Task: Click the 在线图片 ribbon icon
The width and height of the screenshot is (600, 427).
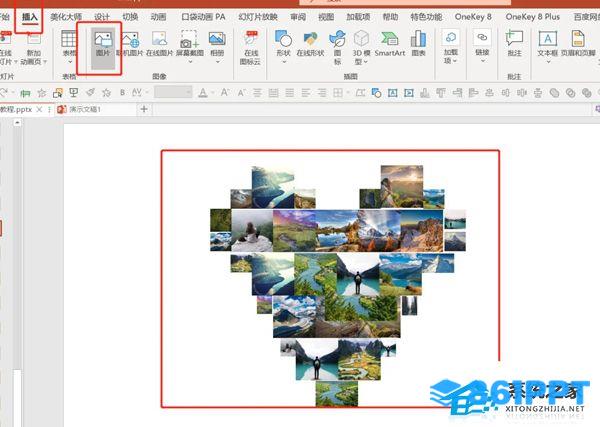Action: (160, 44)
